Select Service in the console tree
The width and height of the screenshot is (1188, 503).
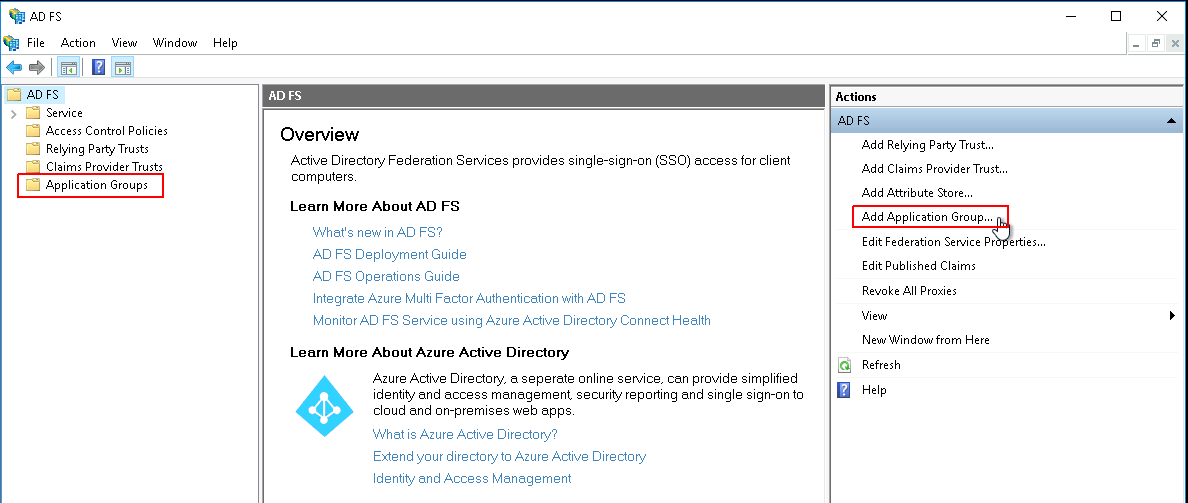click(64, 113)
